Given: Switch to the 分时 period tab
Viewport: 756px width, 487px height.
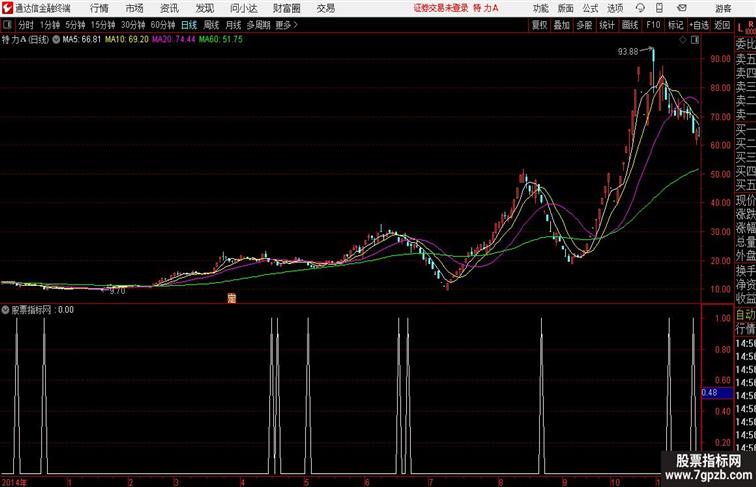Looking at the screenshot, I should (x=26, y=25).
